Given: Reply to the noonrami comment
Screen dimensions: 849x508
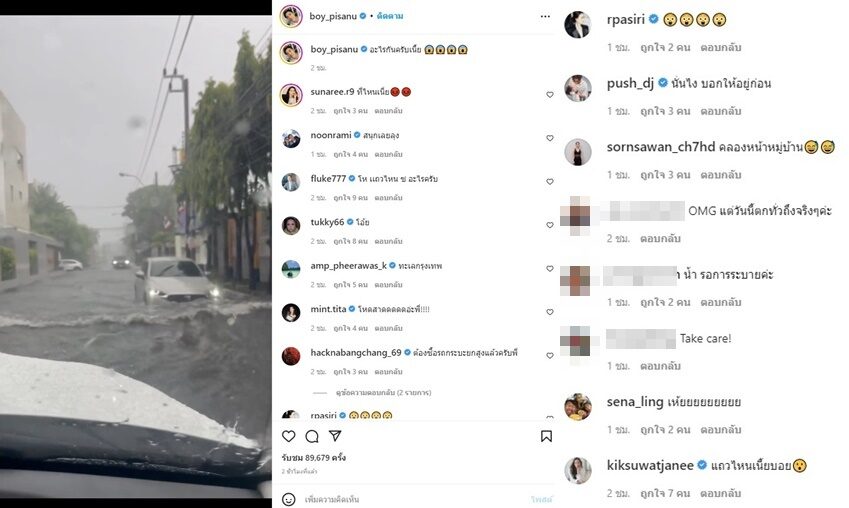Looking at the screenshot, I should click(388, 154).
